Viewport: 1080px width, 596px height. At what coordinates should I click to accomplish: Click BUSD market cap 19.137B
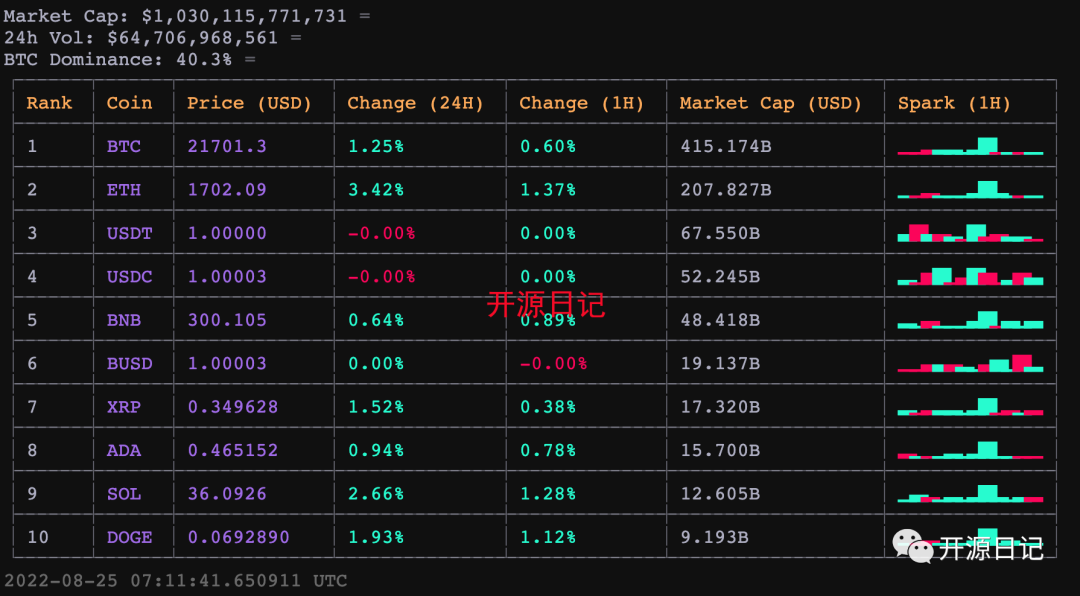tap(720, 364)
